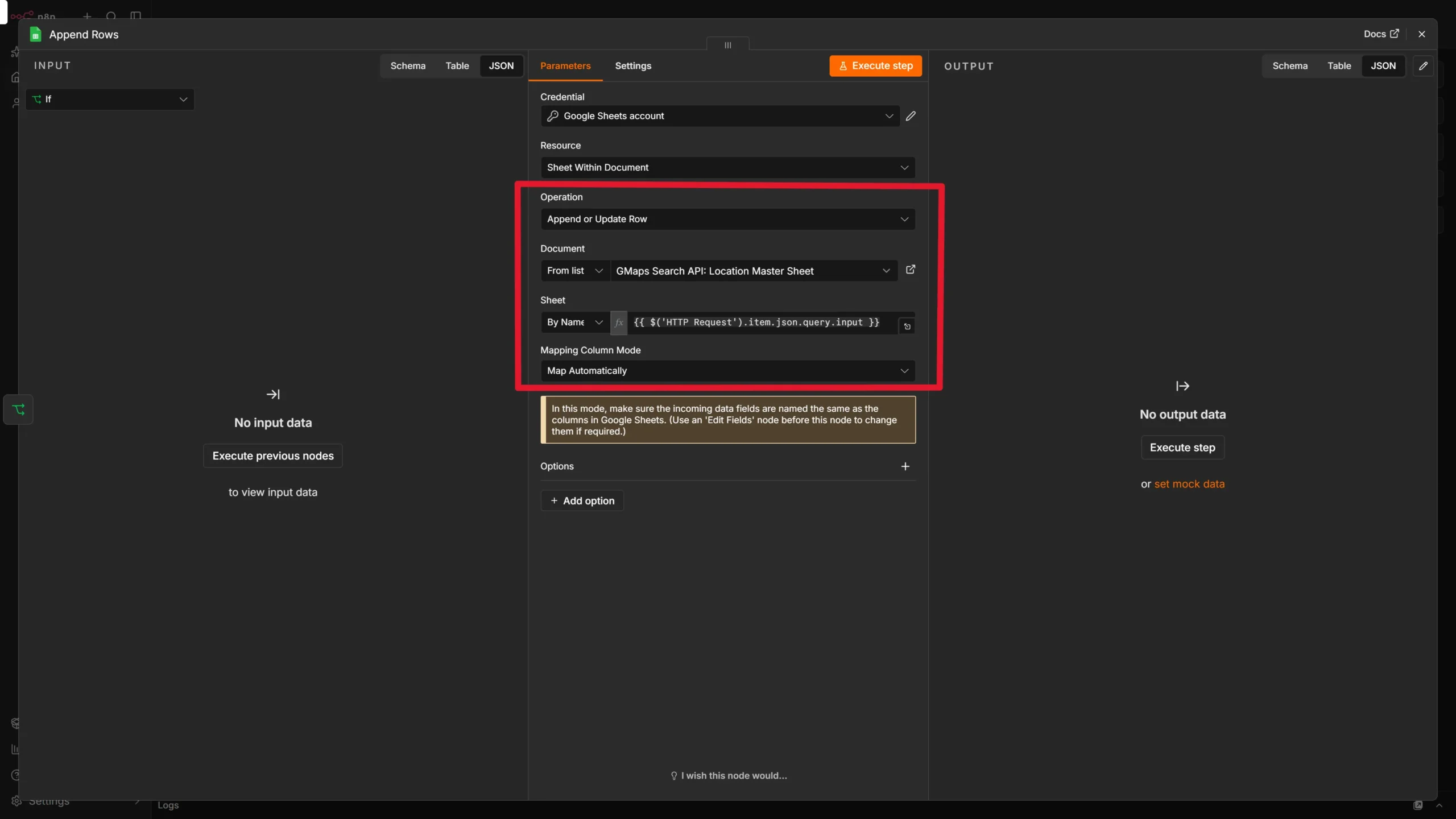Open Mapping Column Mode dropdown

tap(728, 371)
